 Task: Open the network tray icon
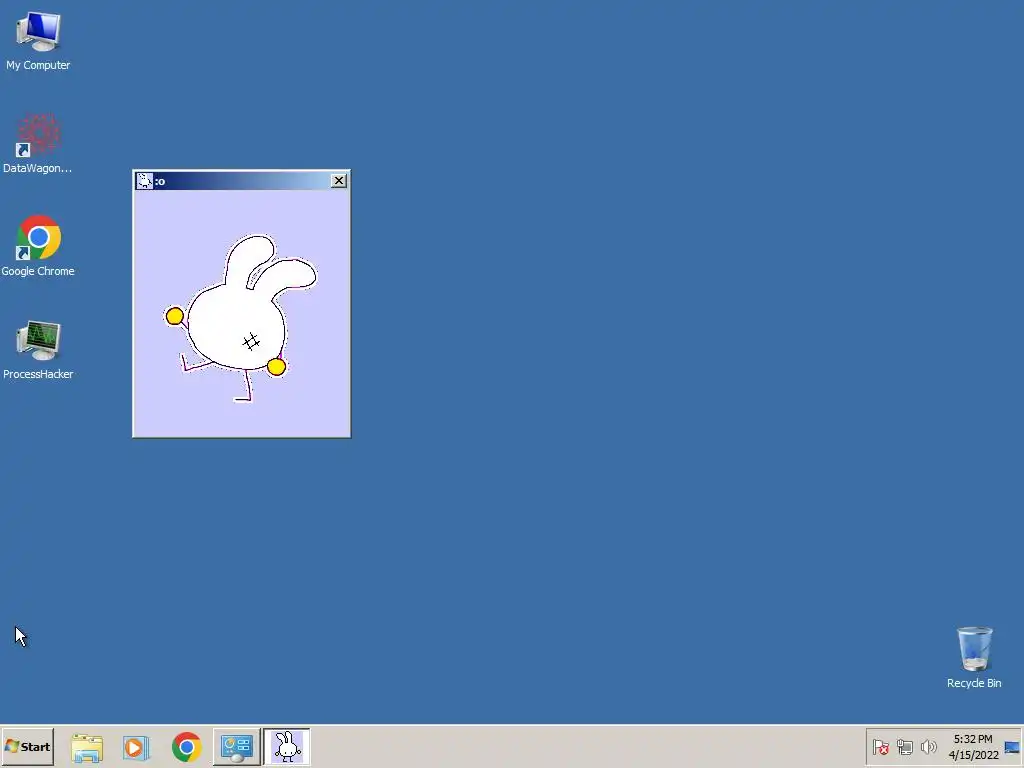(904, 747)
